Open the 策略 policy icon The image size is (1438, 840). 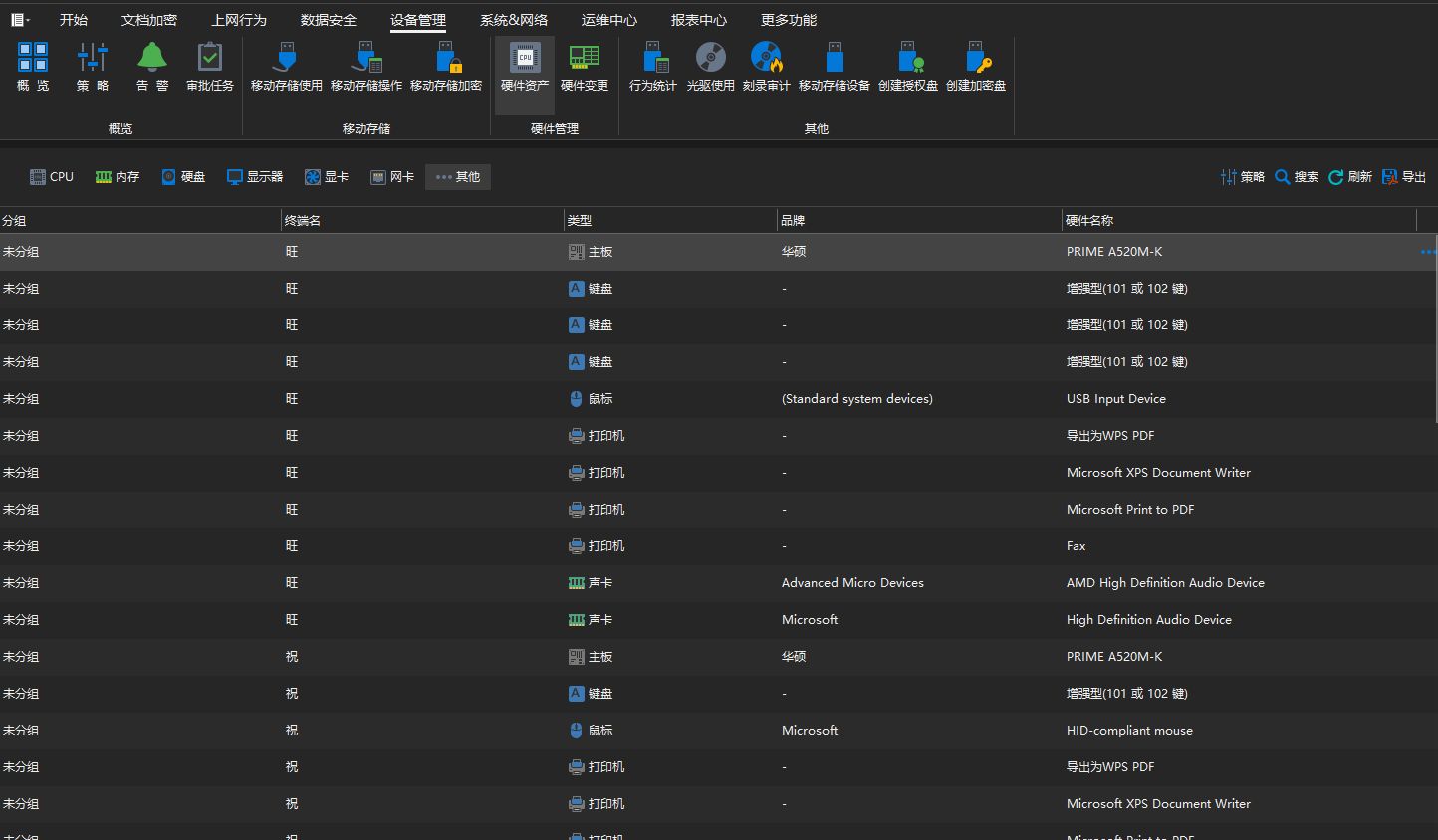(x=93, y=67)
